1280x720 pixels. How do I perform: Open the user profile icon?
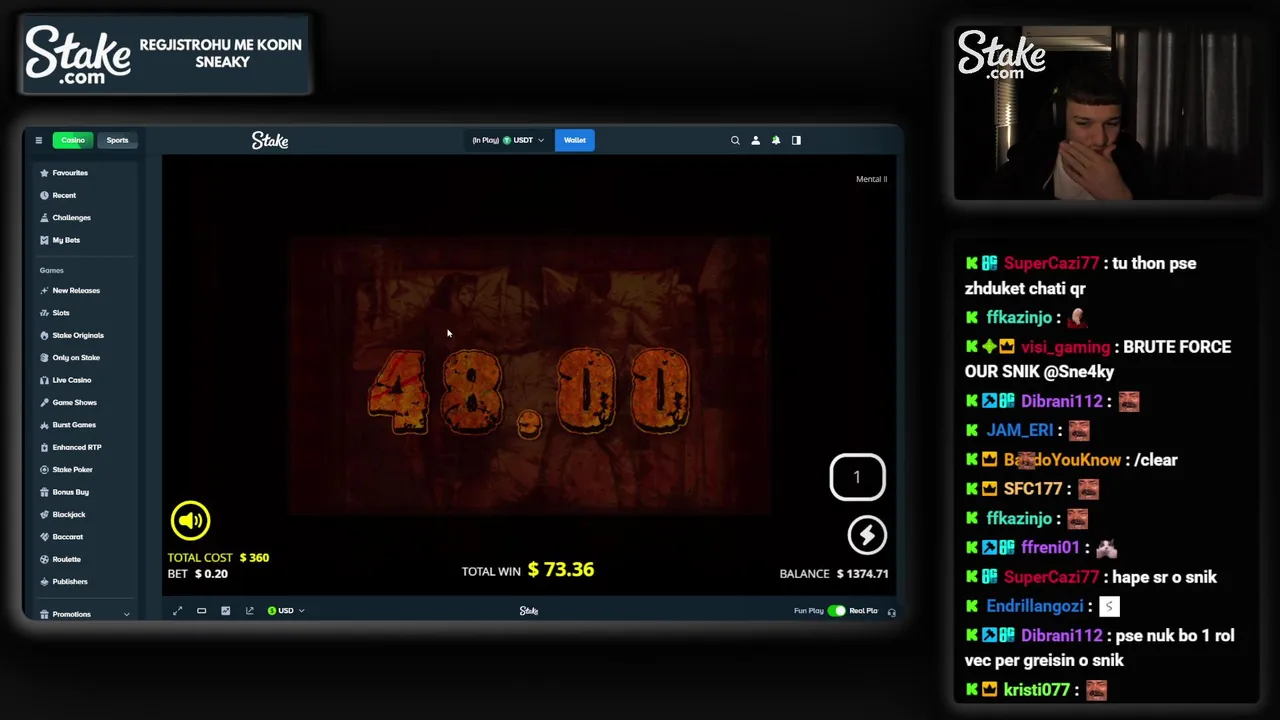pos(755,140)
